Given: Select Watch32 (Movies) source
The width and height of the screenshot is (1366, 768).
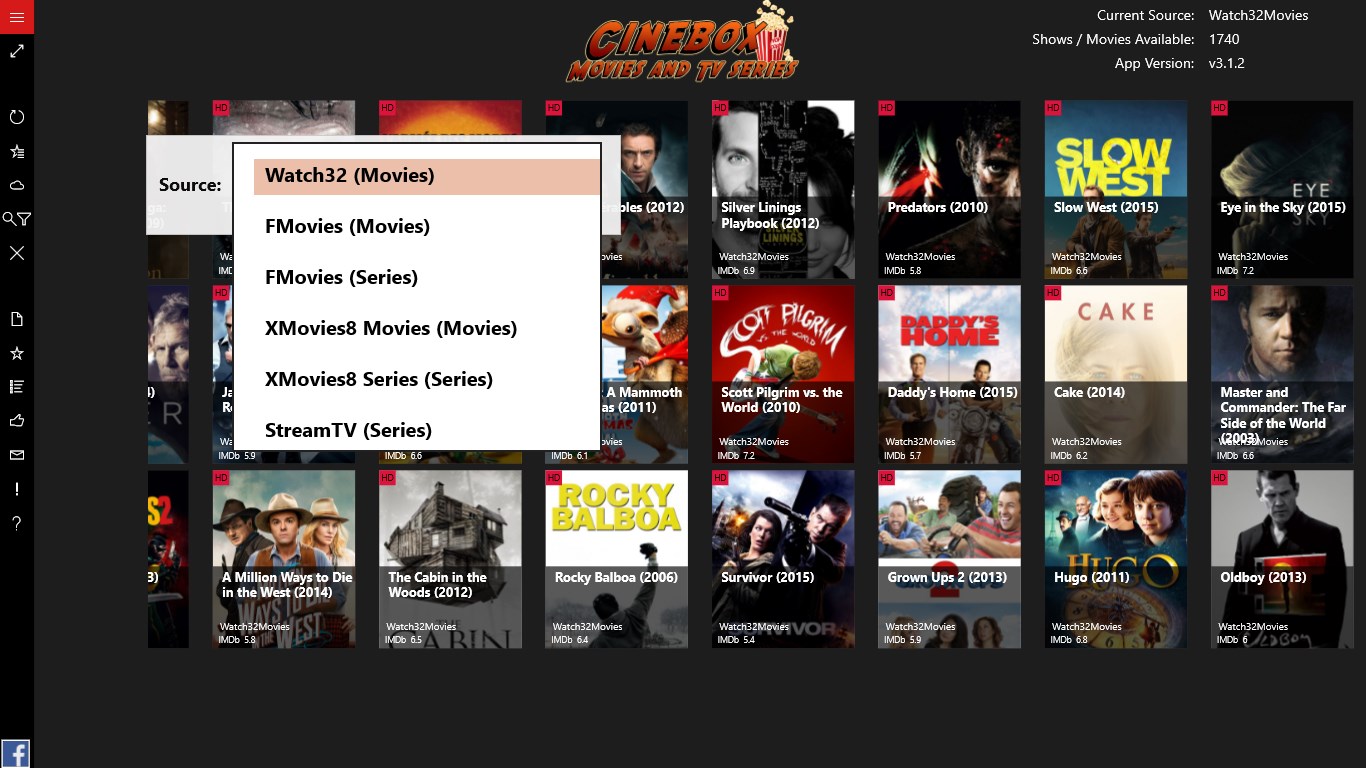Looking at the screenshot, I should 427,176.
